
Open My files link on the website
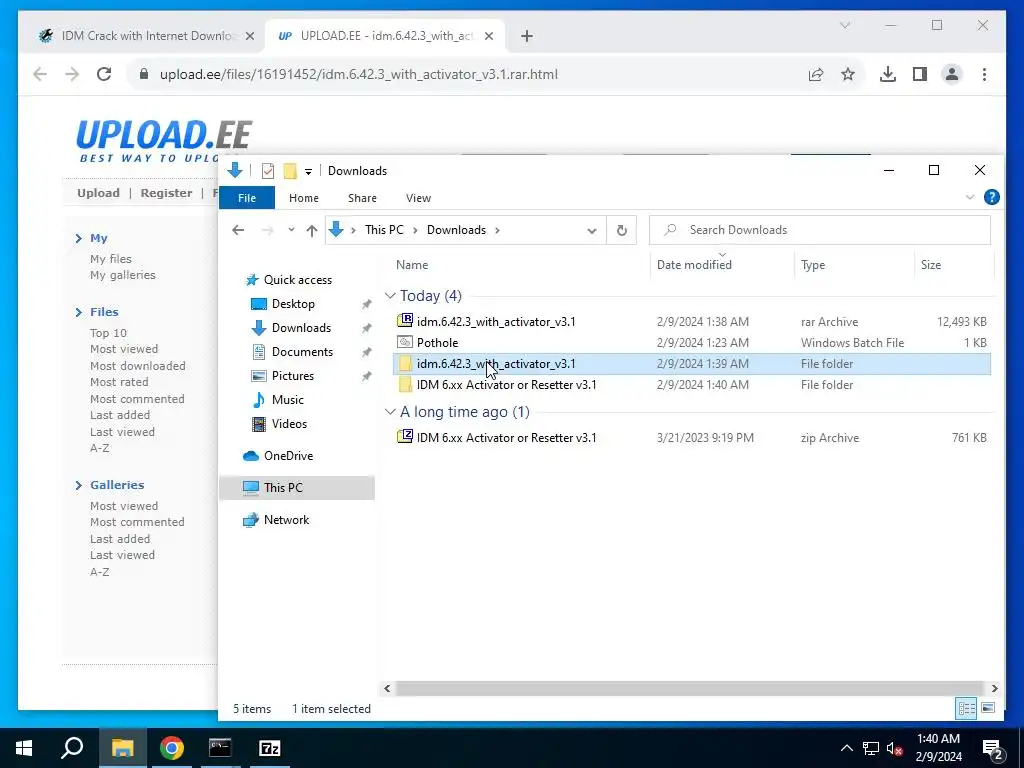pyautogui.click(x=110, y=259)
